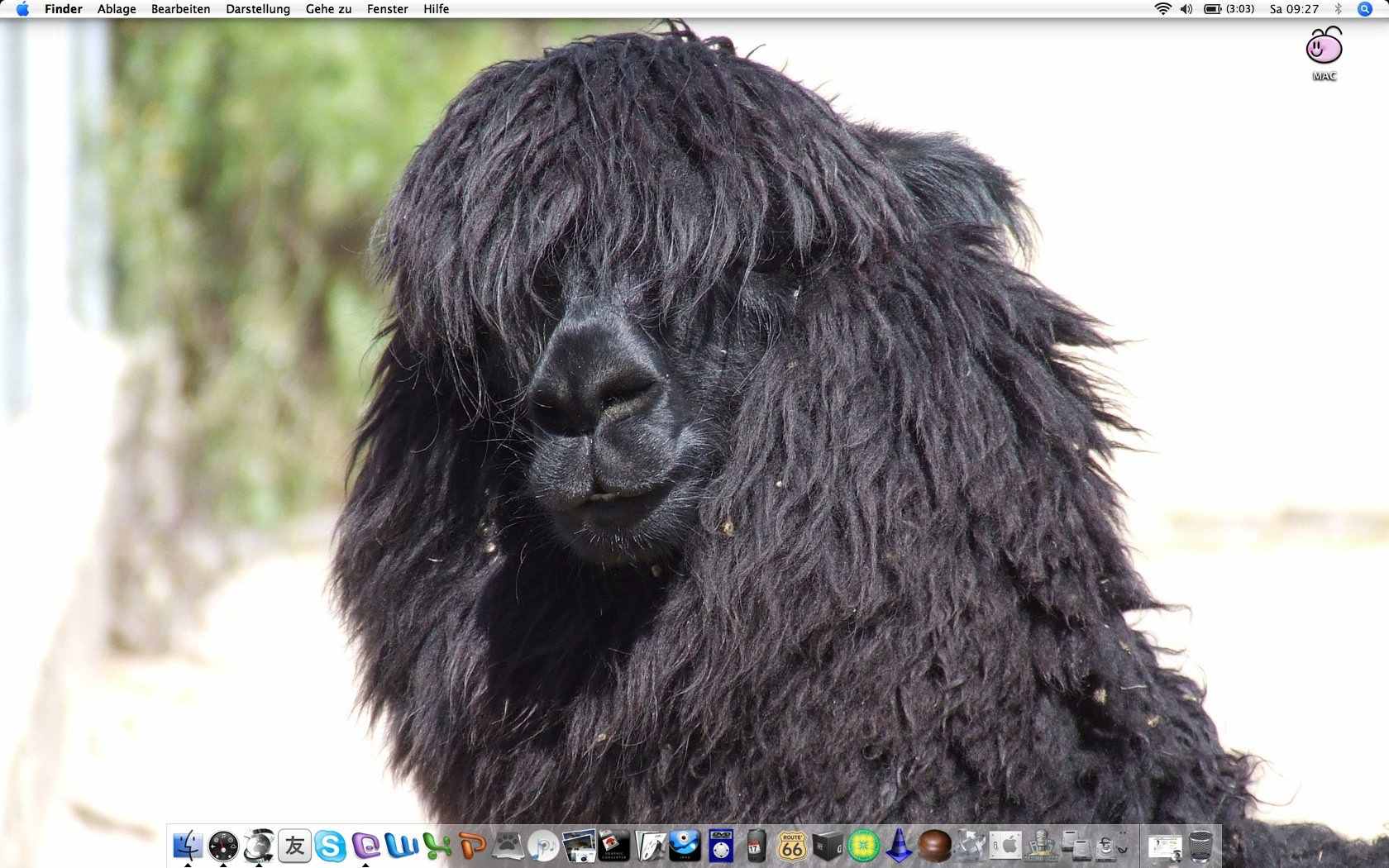The width and height of the screenshot is (1389, 868).
Task: Launch Microsoft Word from the dock
Action: point(402,847)
